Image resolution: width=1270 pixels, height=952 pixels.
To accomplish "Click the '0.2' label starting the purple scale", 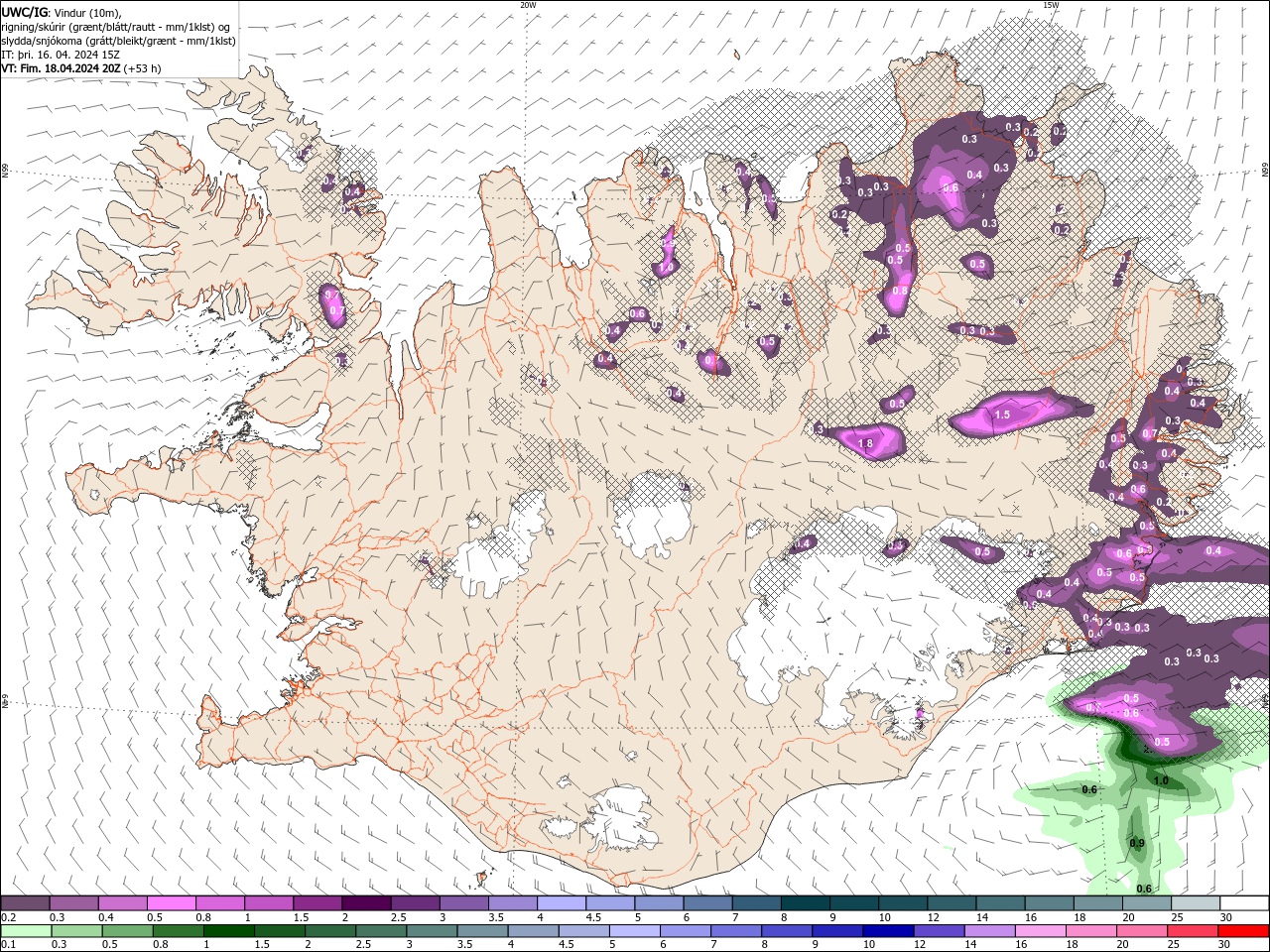I will [x=9, y=917].
